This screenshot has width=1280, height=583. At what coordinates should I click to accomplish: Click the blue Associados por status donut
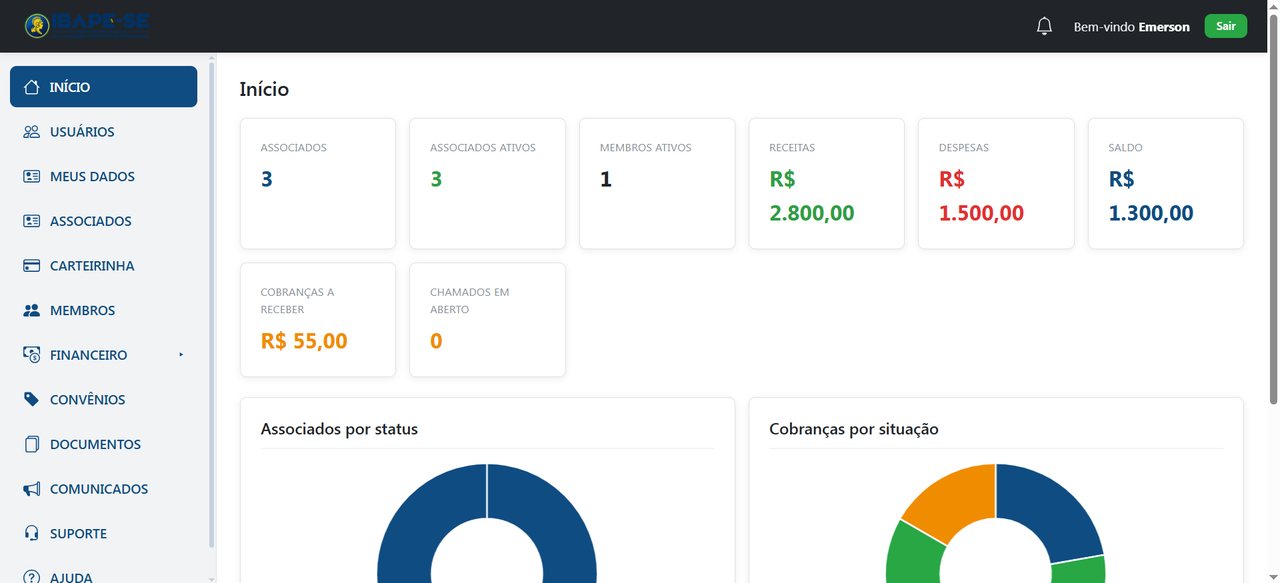pyautogui.click(x=487, y=523)
